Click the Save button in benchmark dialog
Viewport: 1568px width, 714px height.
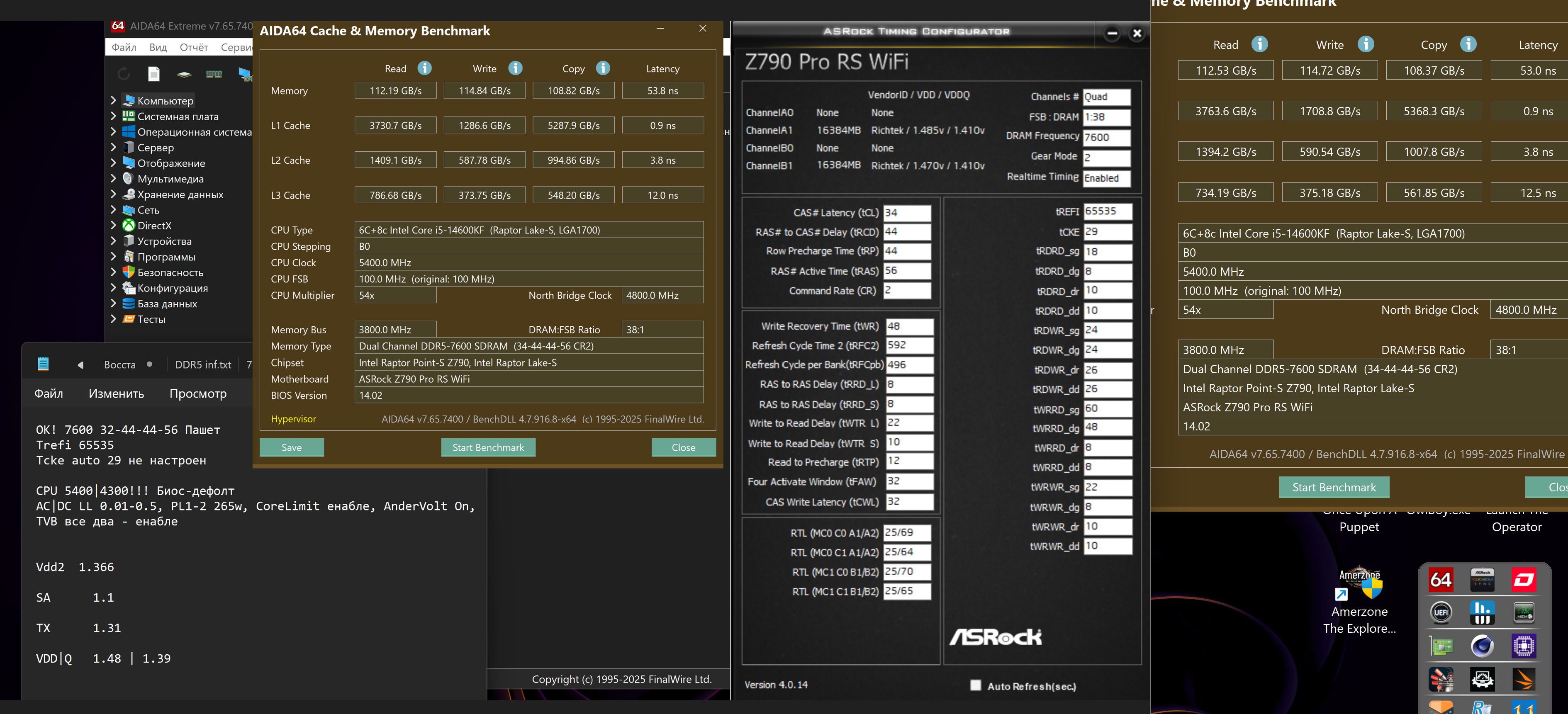pos(292,447)
